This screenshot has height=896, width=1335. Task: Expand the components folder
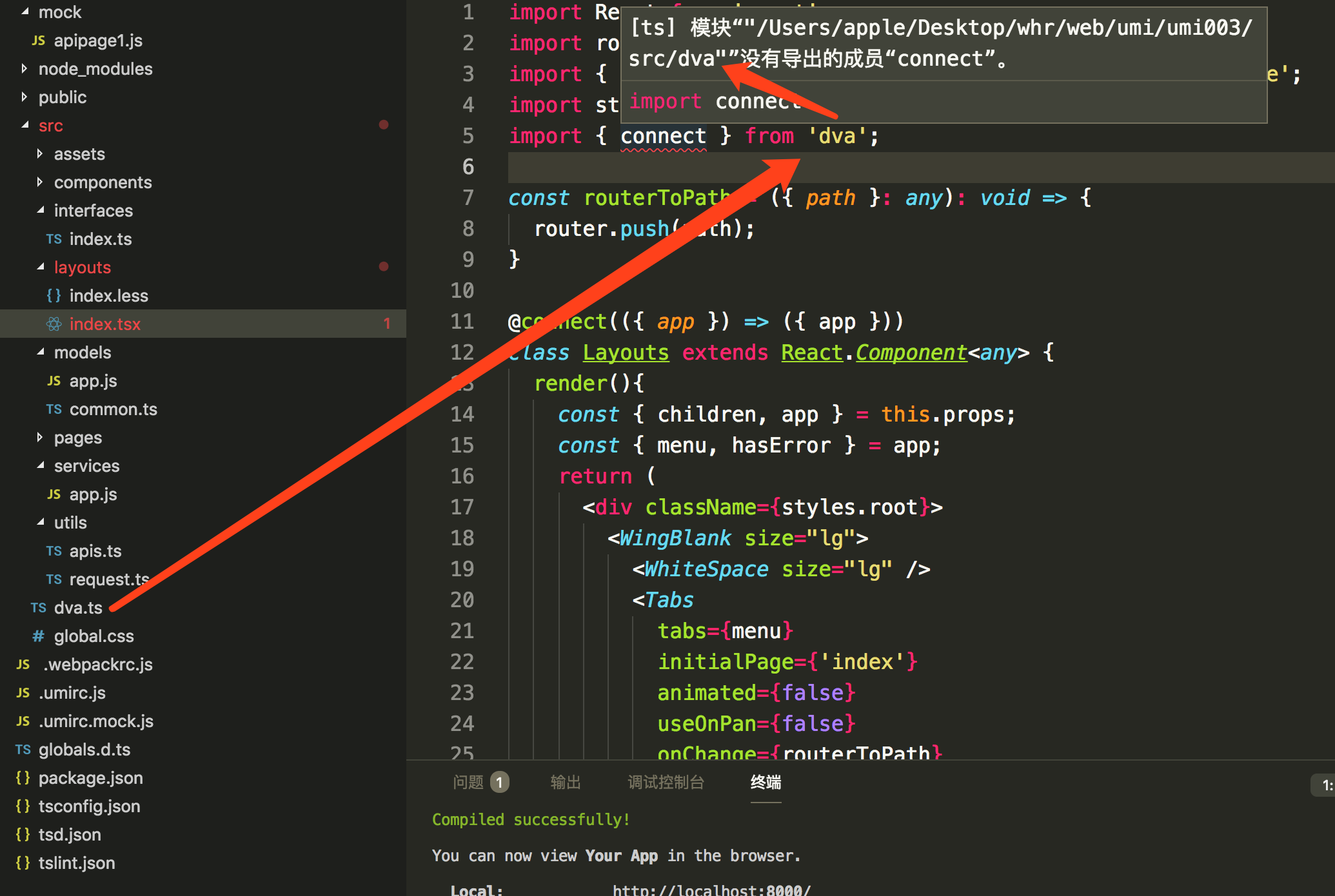[x=40, y=182]
